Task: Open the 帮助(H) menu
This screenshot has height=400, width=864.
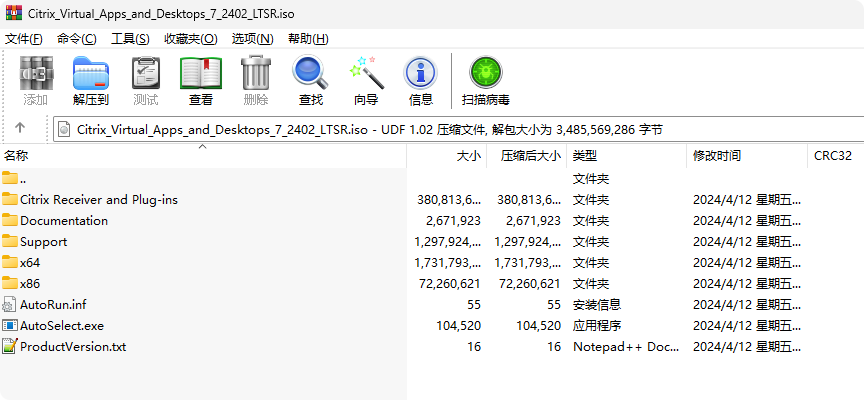Action: [x=308, y=39]
